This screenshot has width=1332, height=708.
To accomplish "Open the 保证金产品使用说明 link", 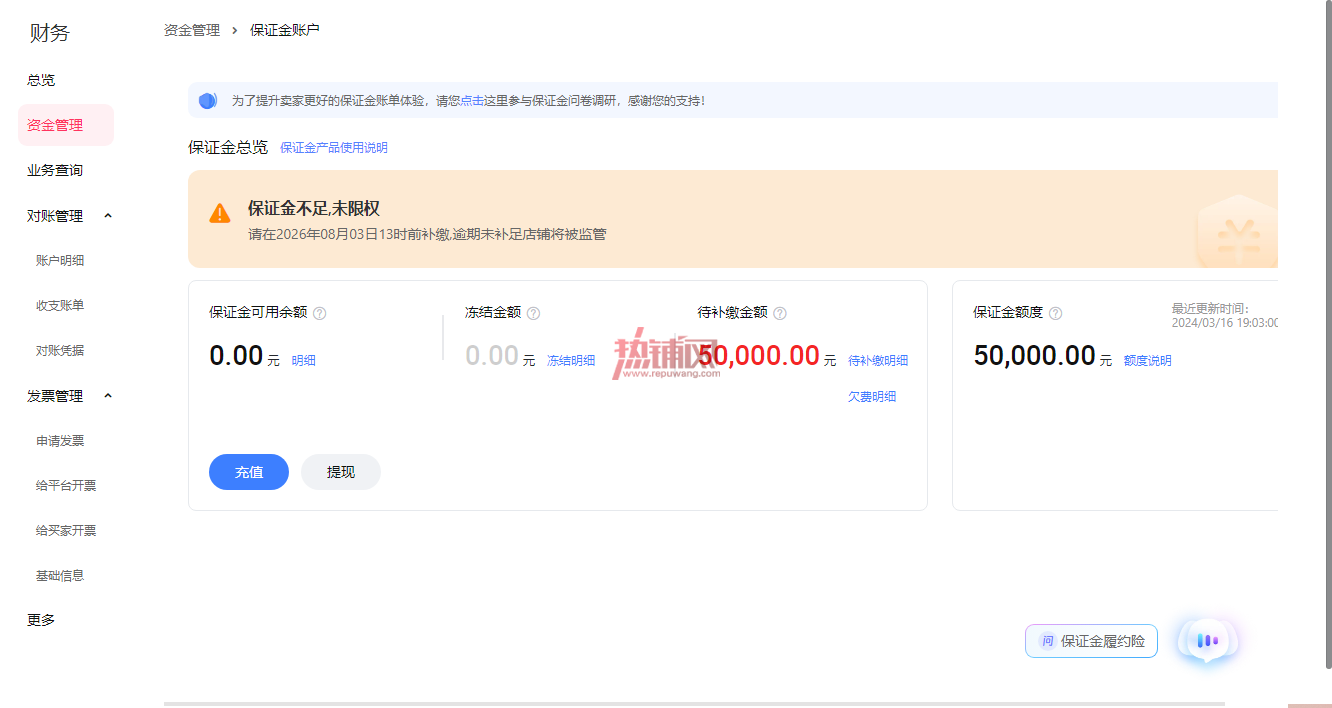I will [x=334, y=148].
